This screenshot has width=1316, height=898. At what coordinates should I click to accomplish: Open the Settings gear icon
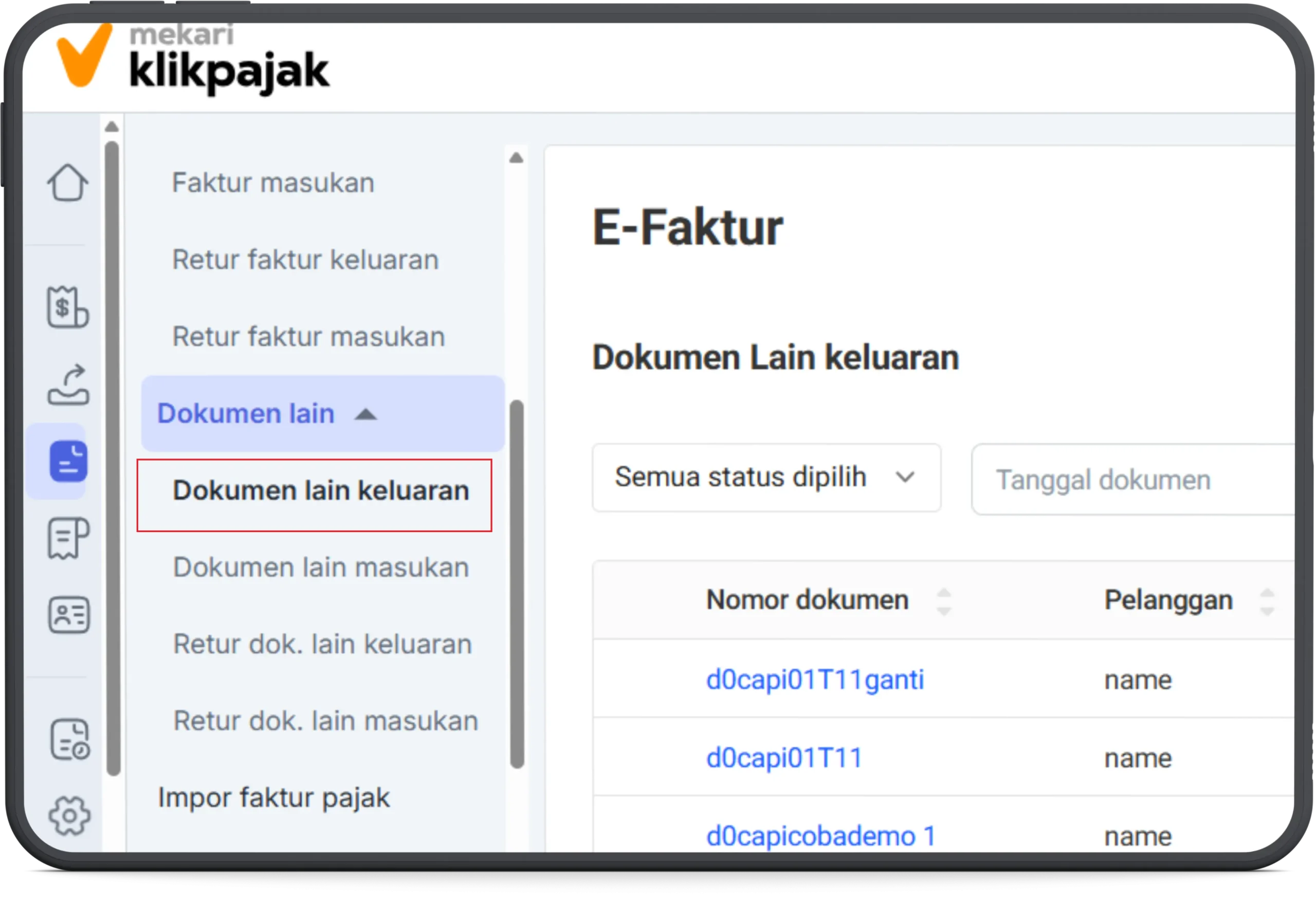pos(67,815)
